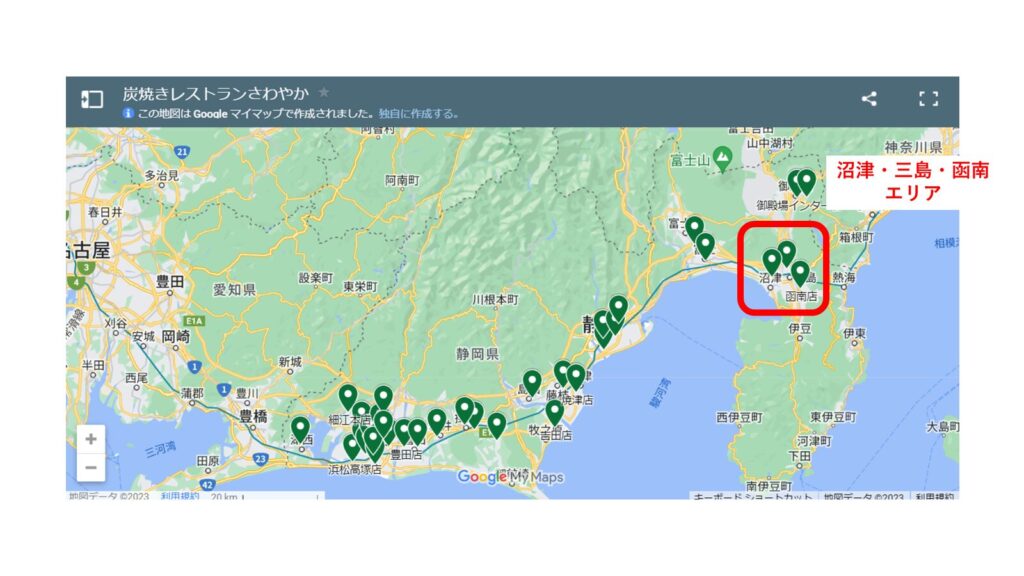Click the 東伊豆町 town label

[833, 417]
